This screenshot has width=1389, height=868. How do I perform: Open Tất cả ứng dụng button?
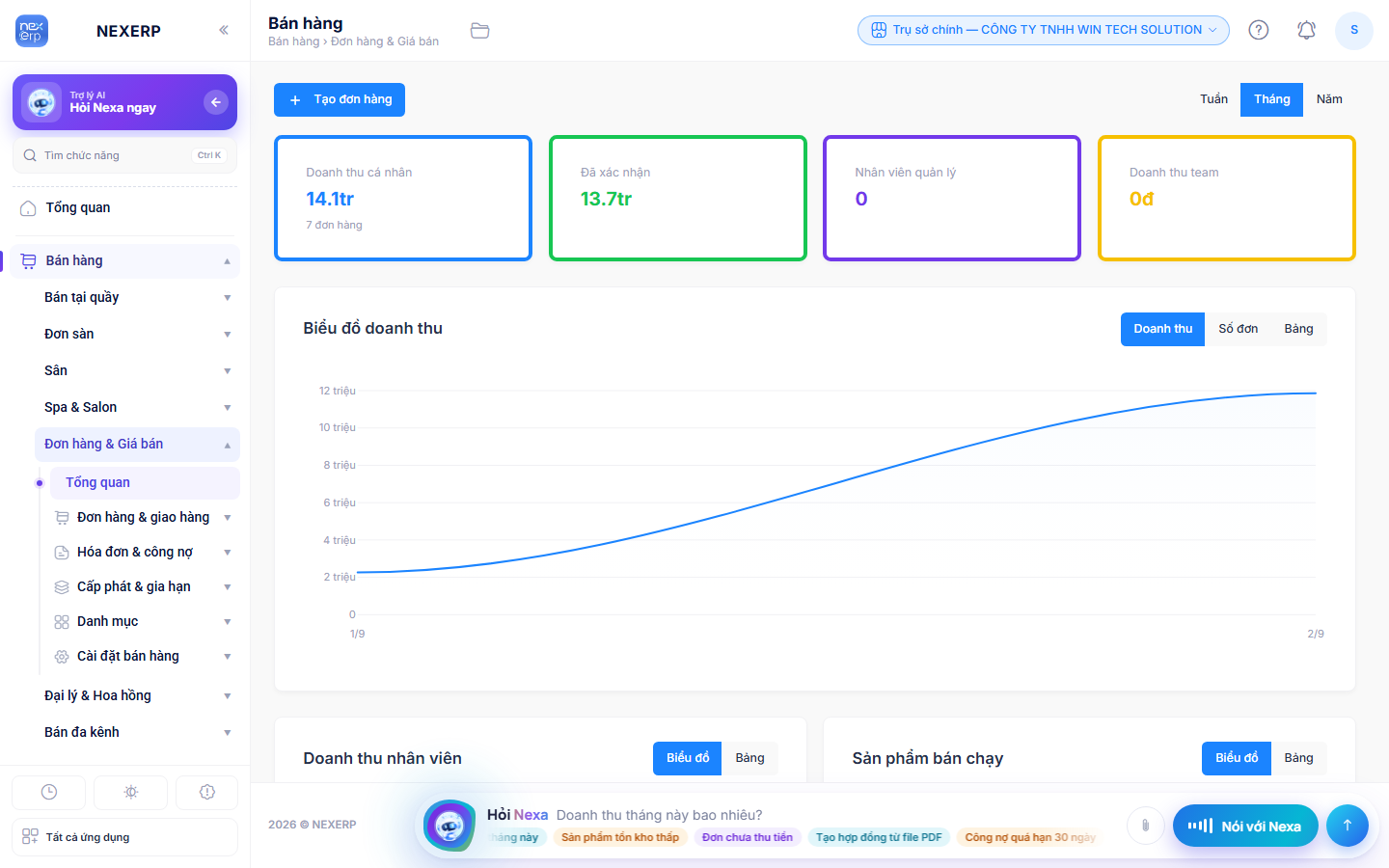pyautogui.click(x=124, y=837)
